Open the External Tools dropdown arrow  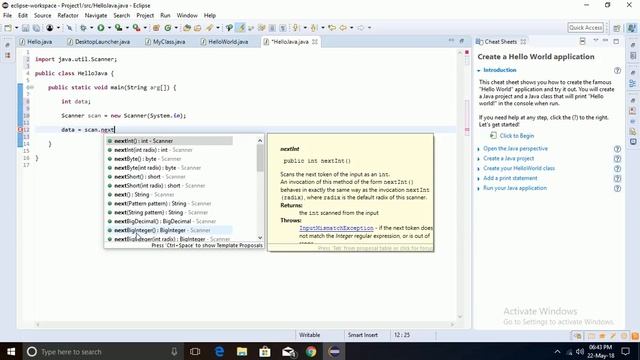tap(145, 28)
